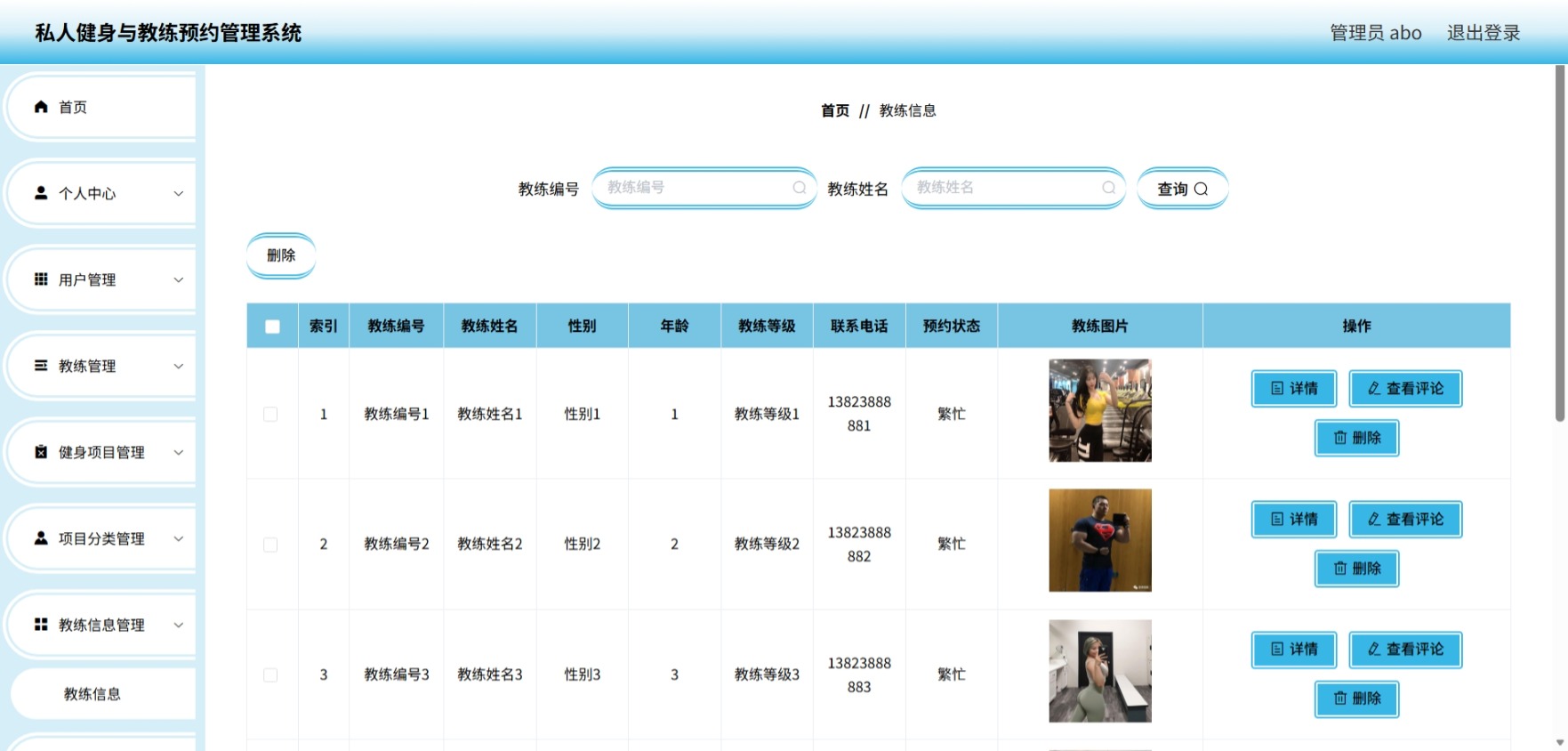Click the person icon beside 个人中心
The width and height of the screenshot is (1568, 751).
(x=41, y=193)
